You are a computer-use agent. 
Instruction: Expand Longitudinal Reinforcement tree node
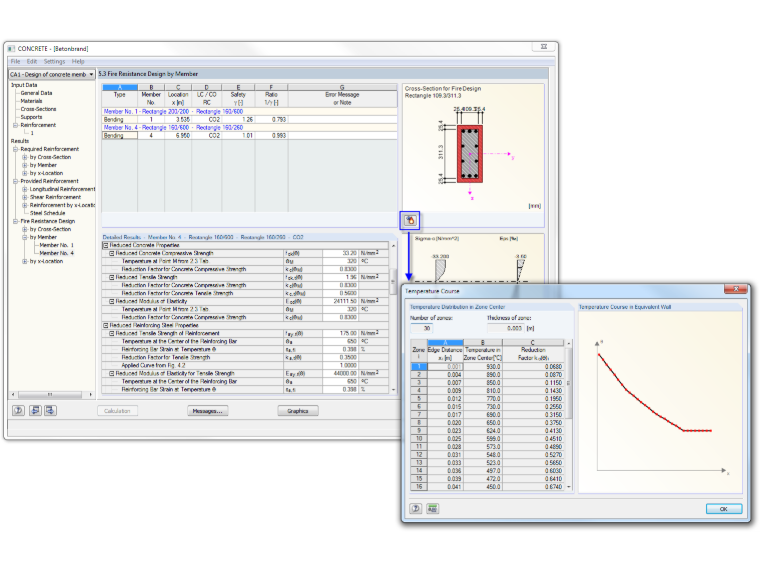(25, 189)
